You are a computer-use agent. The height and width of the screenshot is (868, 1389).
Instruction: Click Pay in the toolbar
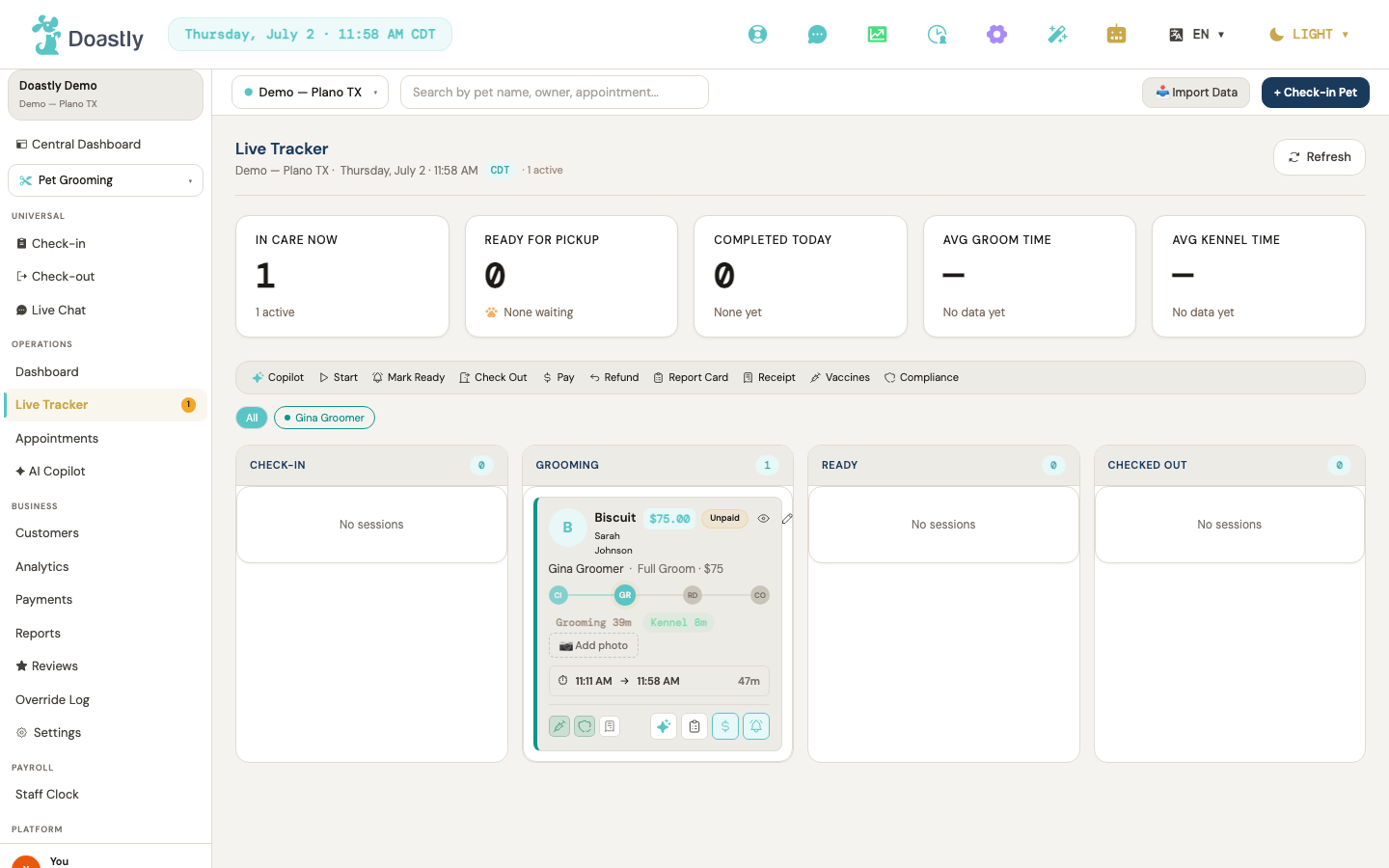pyautogui.click(x=558, y=378)
